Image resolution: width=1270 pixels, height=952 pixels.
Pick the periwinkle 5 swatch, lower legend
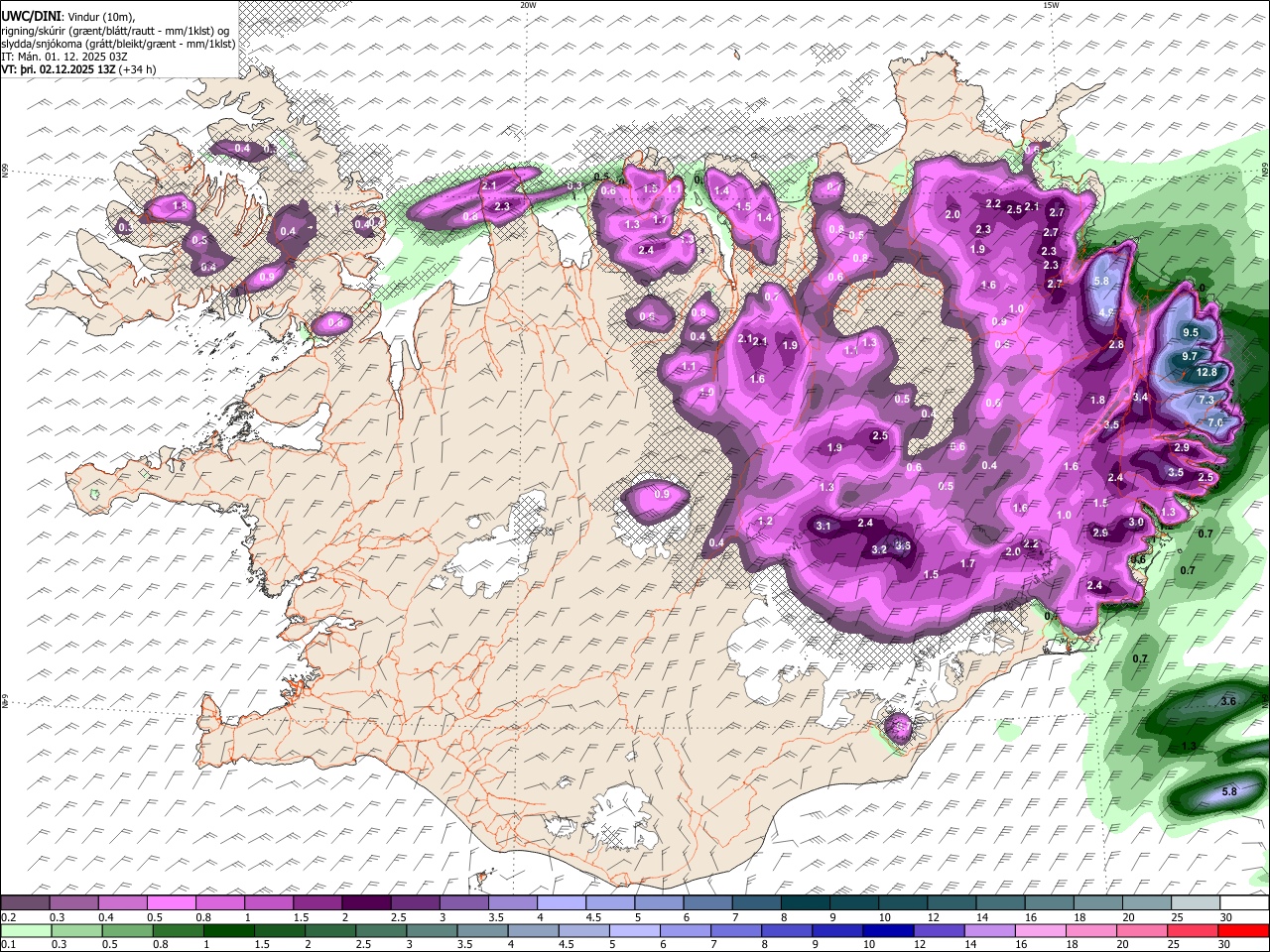[x=634, y=930]
